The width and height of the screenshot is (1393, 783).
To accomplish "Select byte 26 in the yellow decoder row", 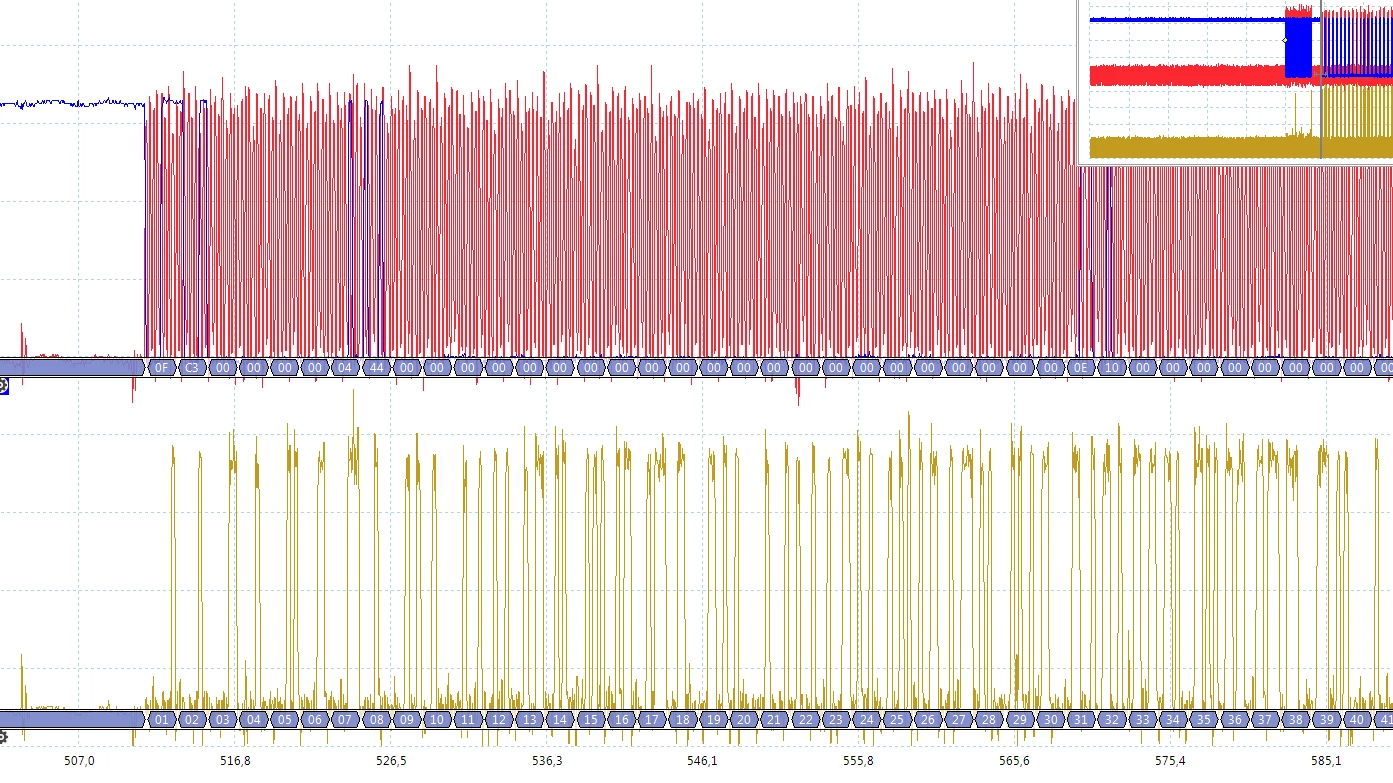I will 927,719.
